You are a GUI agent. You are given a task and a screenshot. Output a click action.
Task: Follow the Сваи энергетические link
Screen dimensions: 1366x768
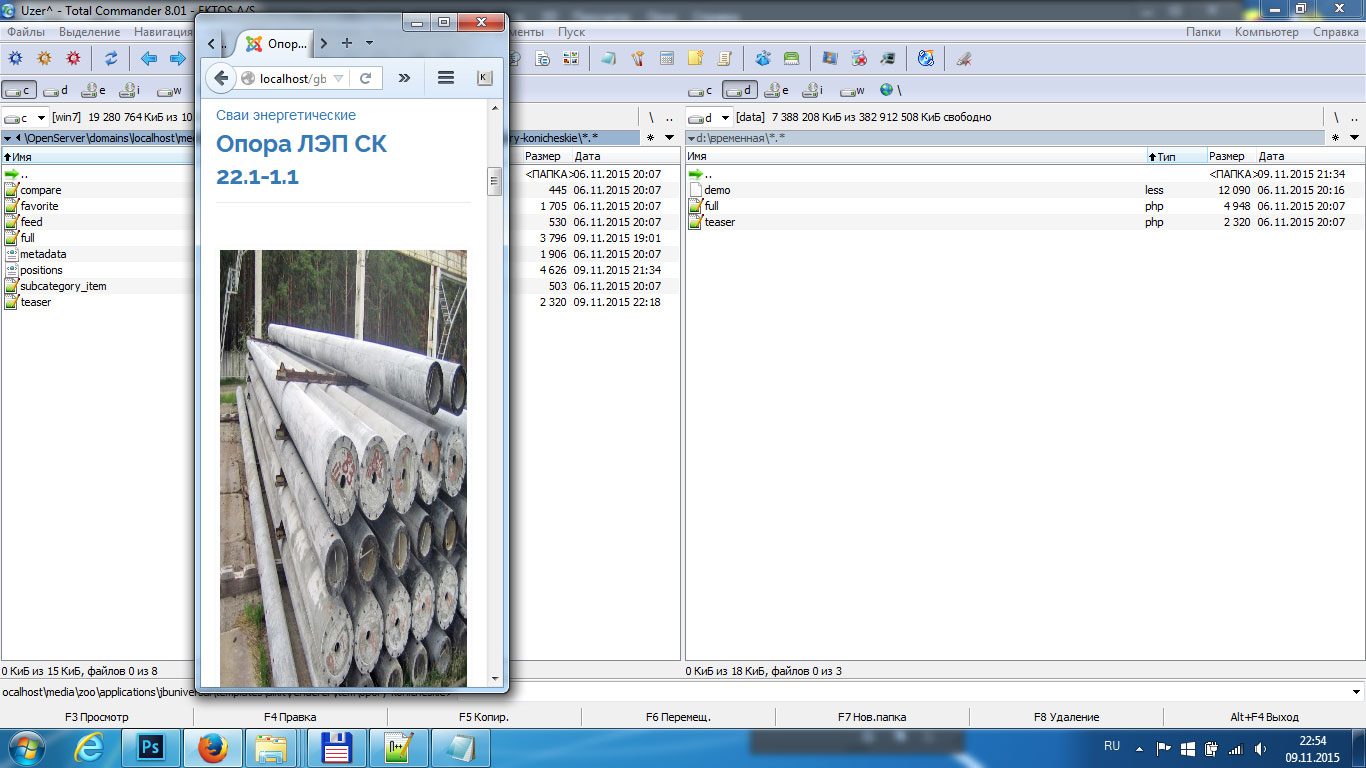point(286,115)
